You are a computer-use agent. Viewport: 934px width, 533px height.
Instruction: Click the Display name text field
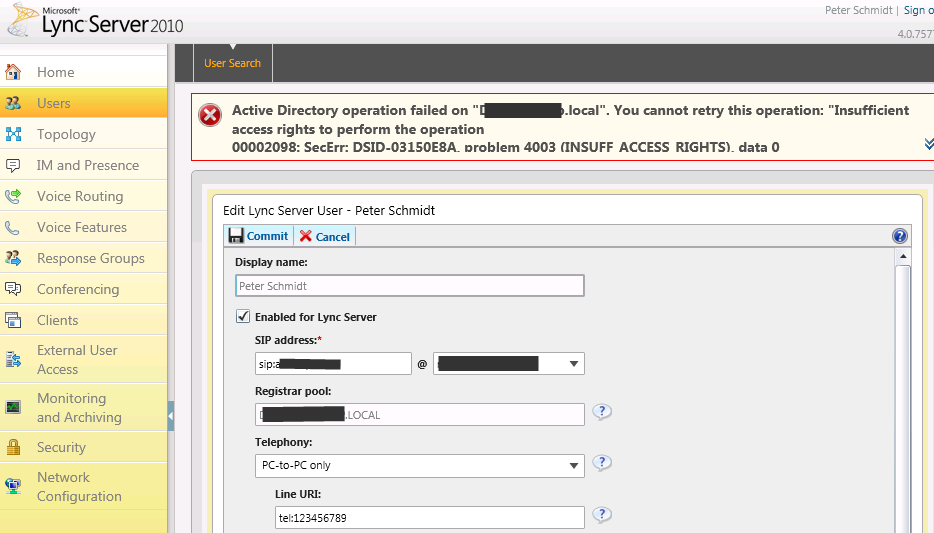click(410, 286)
